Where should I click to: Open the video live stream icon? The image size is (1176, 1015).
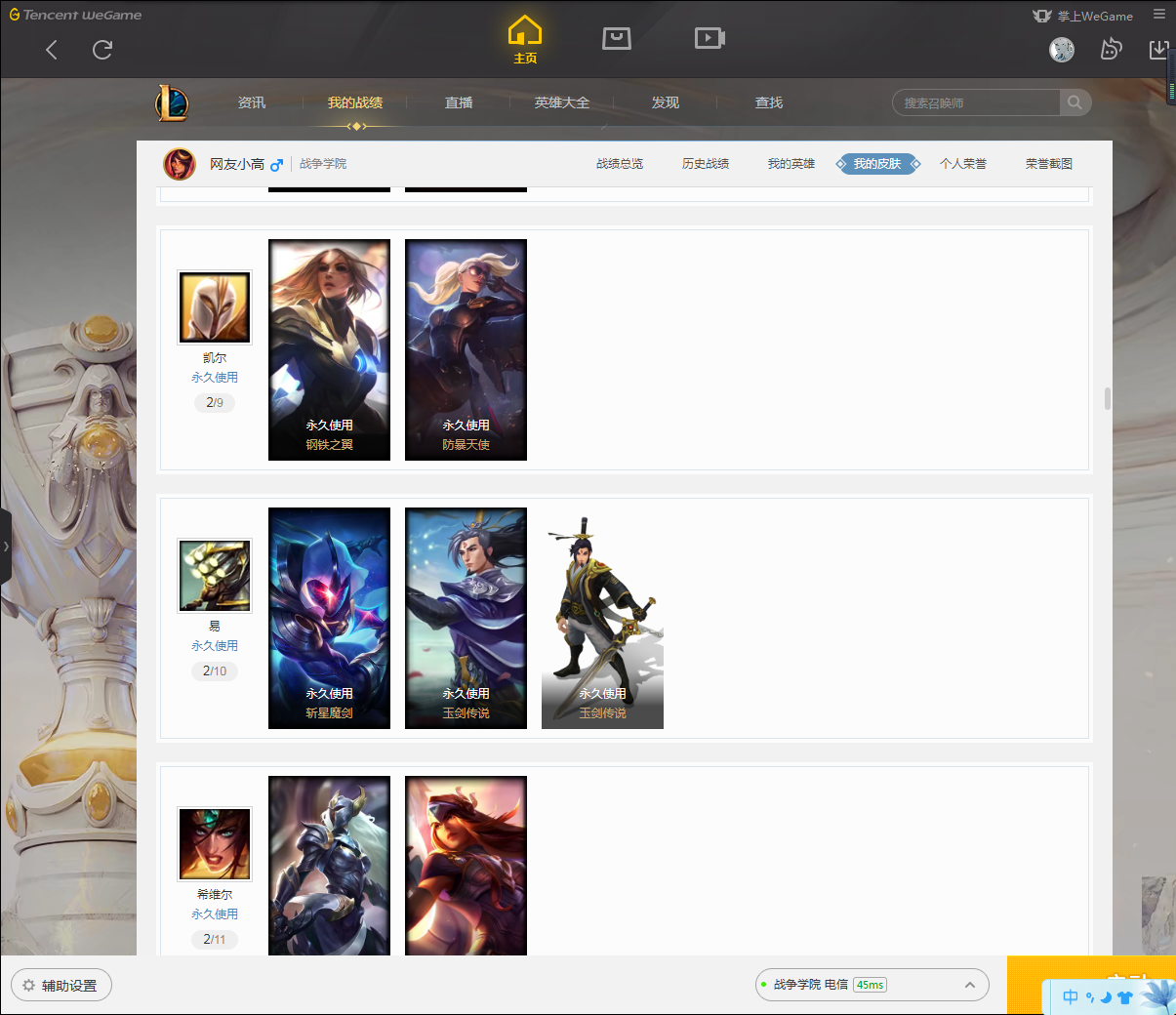click(x=710, y=38)
